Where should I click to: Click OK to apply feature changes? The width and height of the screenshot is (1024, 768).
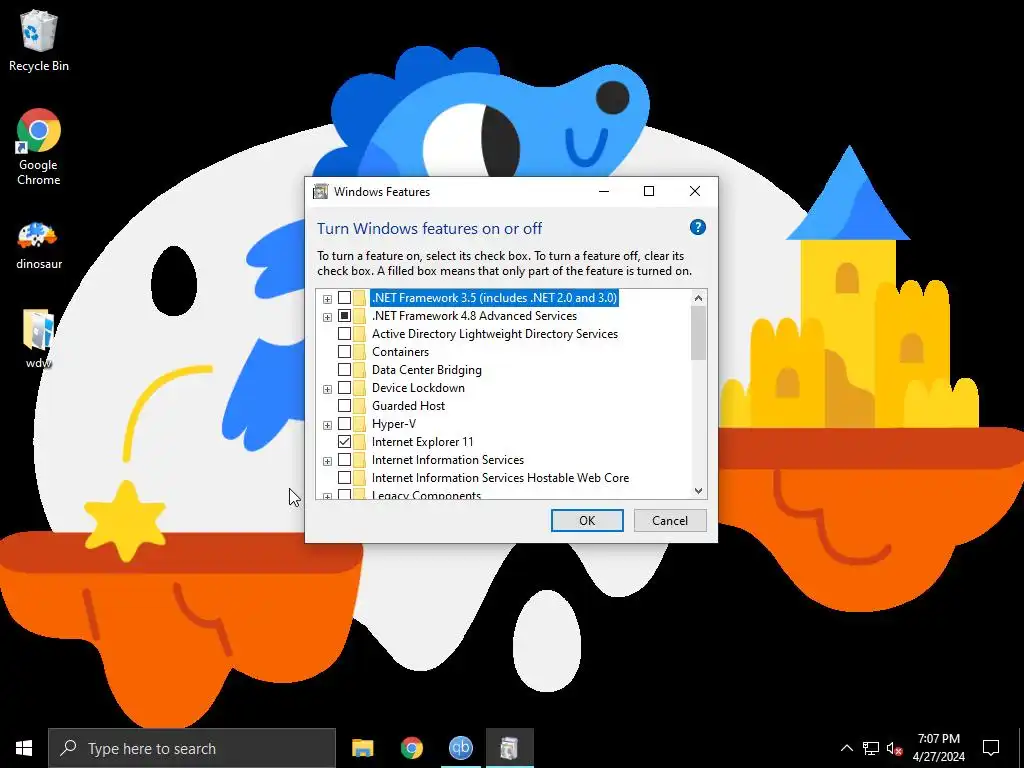click(587, 520)
